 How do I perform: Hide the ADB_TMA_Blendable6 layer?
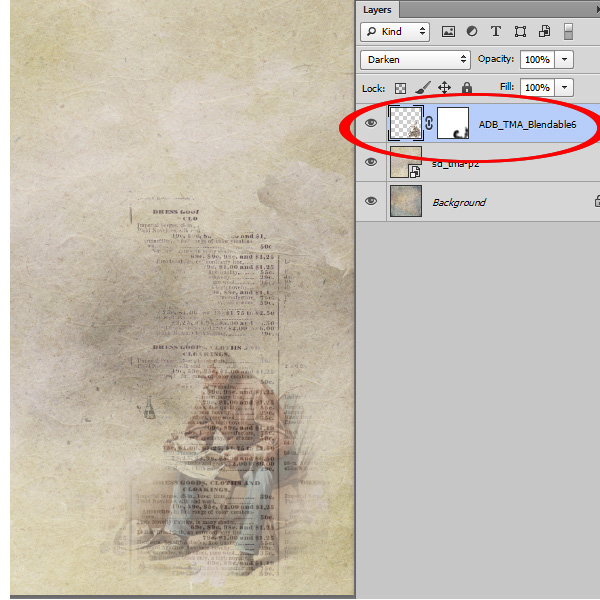[x=370, y=123]
